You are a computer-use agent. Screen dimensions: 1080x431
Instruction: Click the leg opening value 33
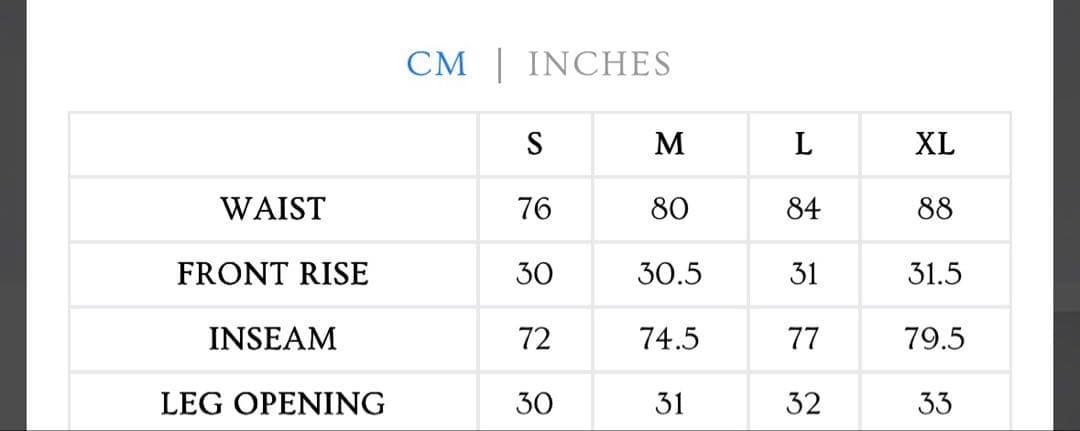click(935, 403)
